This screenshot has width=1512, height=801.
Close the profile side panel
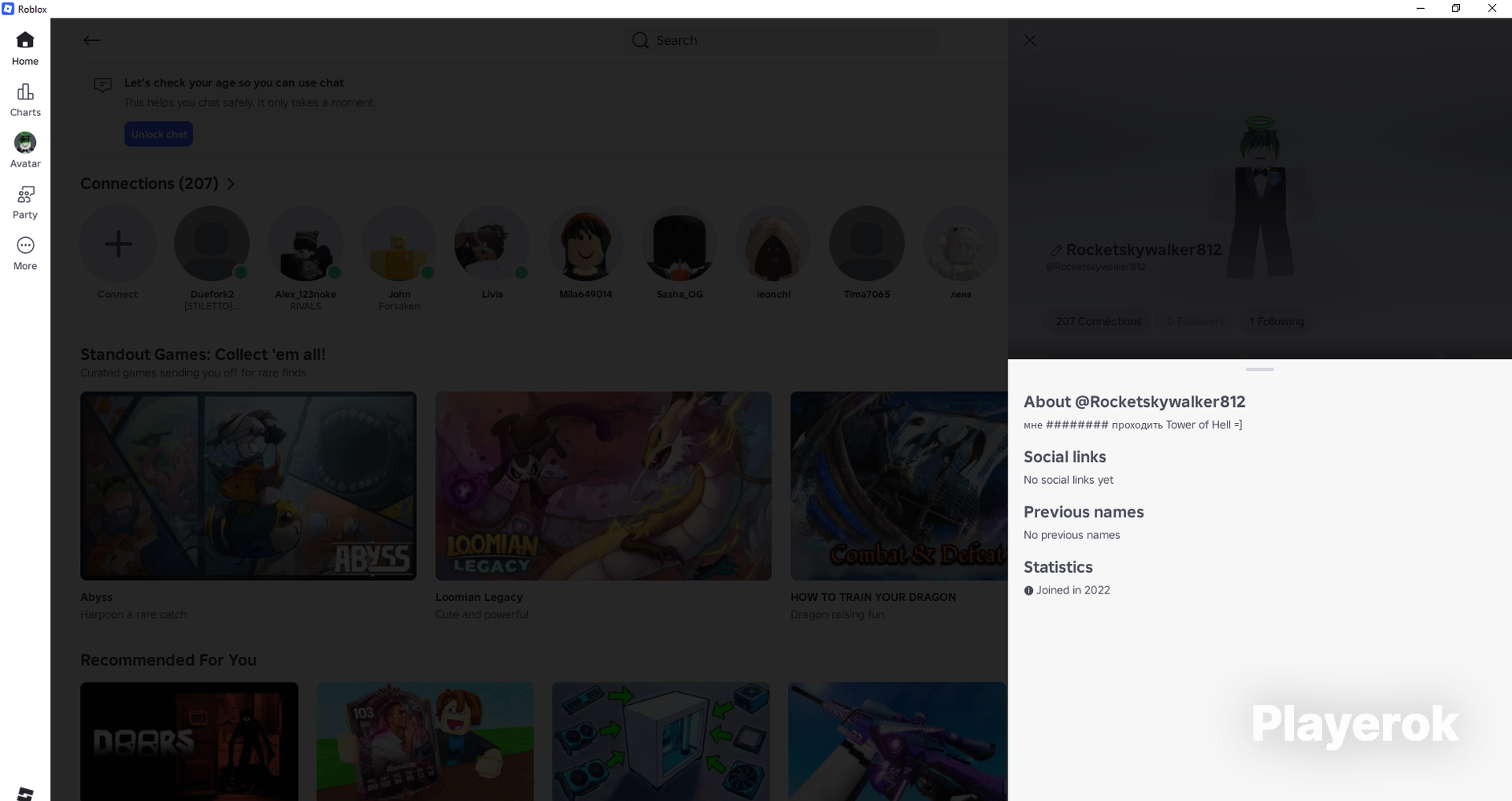pos(1030,40)
